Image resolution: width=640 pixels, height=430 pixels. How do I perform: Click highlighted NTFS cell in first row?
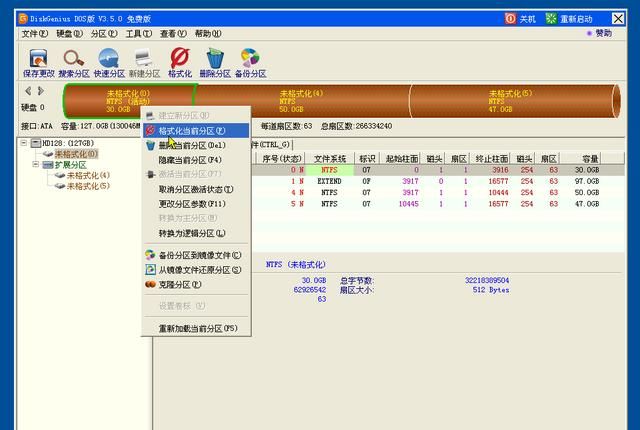pyautogui.click(x=329, y=170)
